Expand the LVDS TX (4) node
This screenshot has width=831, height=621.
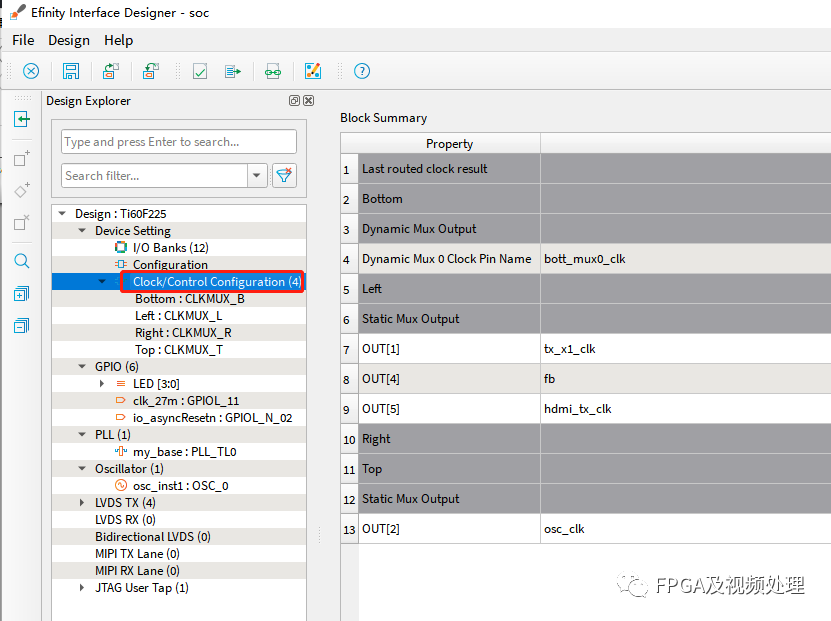pyautogui.click(x=84, y=503)
